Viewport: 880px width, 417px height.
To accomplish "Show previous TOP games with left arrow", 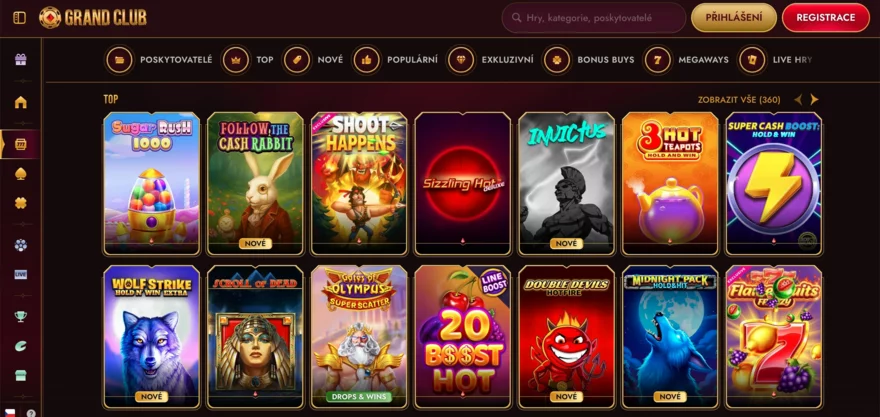I will click(798, 100).
